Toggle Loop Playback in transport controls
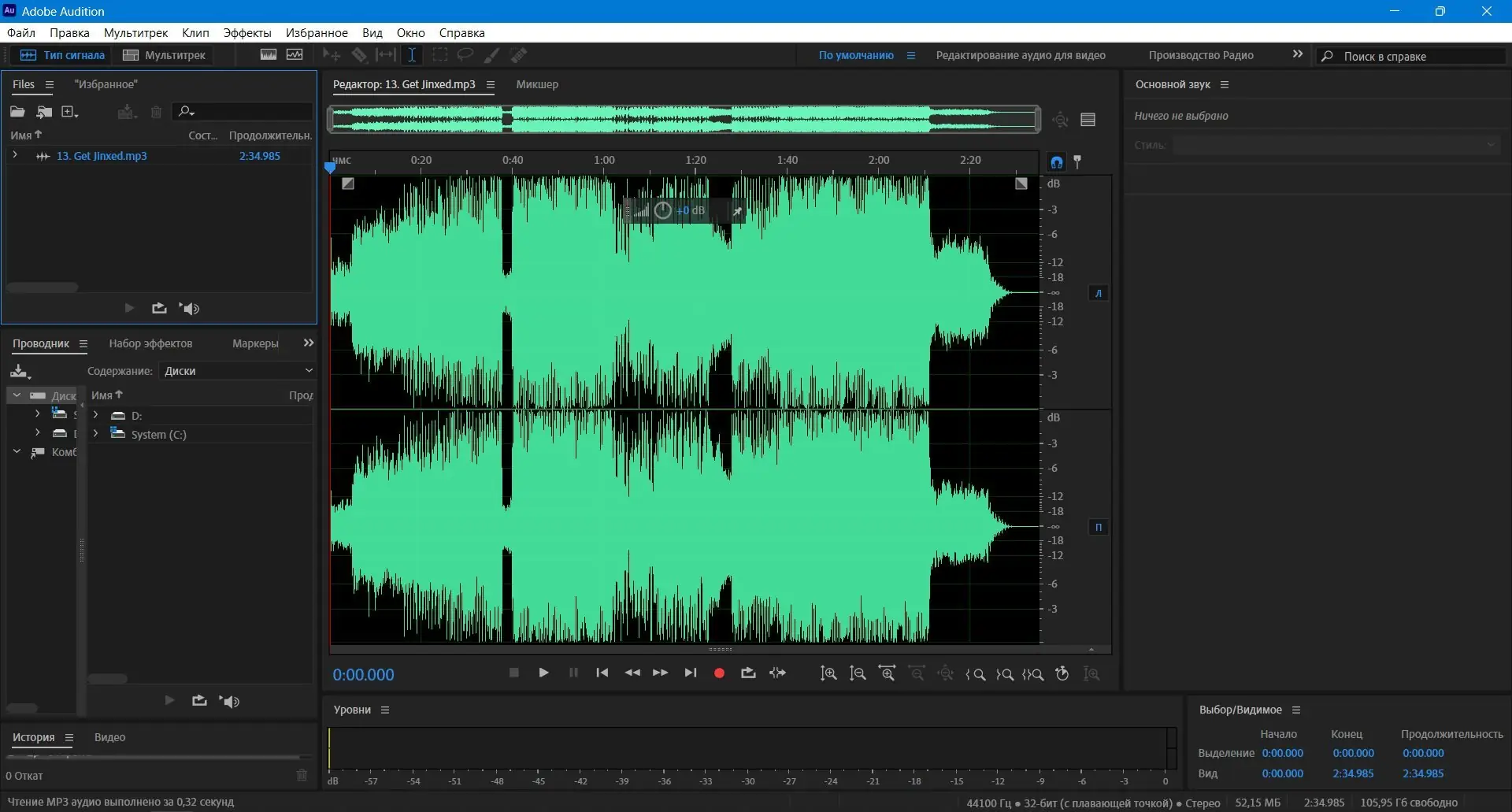Image resolution: width=1512 pixels, height=812 pixels. (748, 673)
